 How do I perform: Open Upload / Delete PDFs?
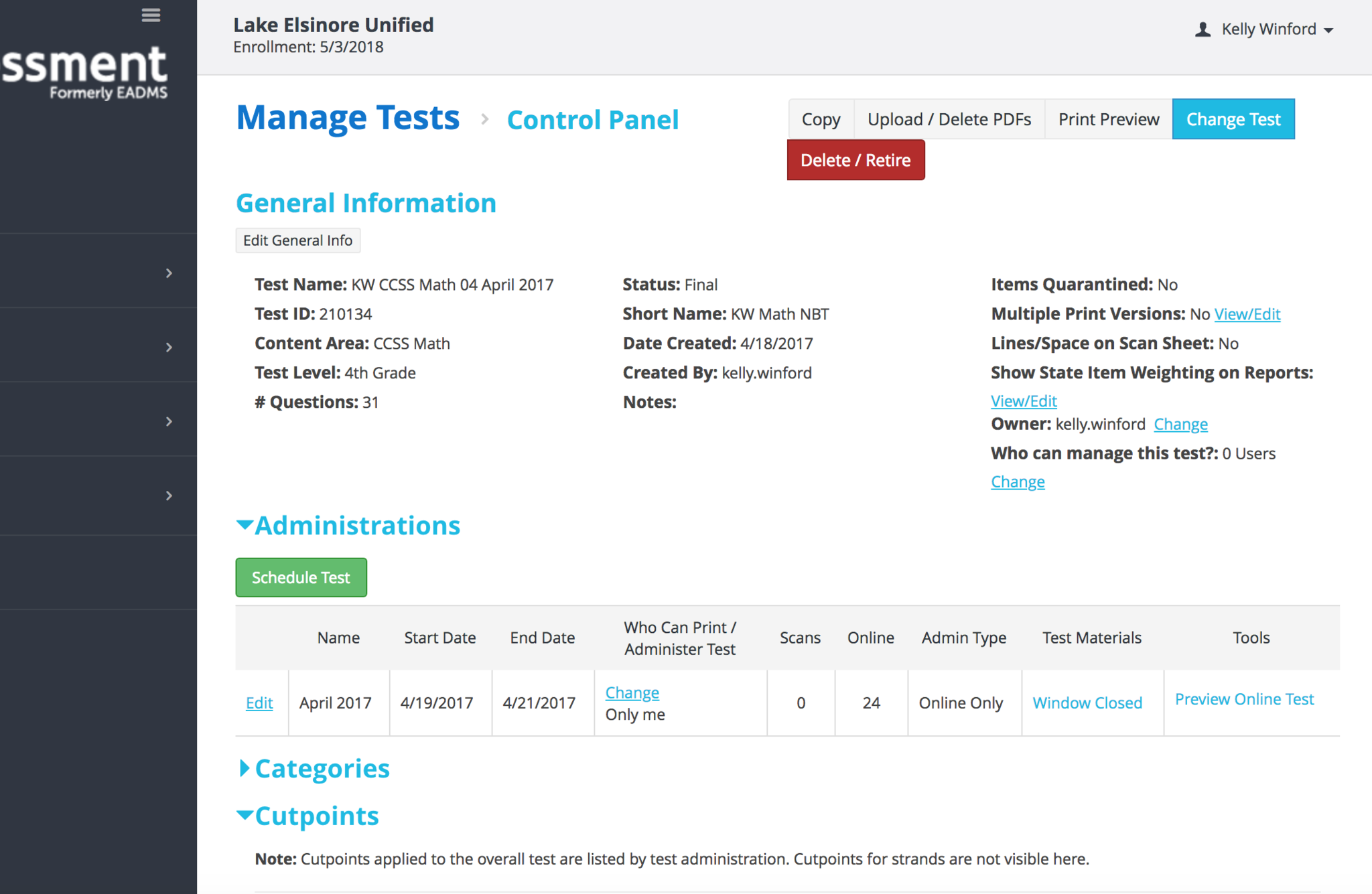point(949,119)
